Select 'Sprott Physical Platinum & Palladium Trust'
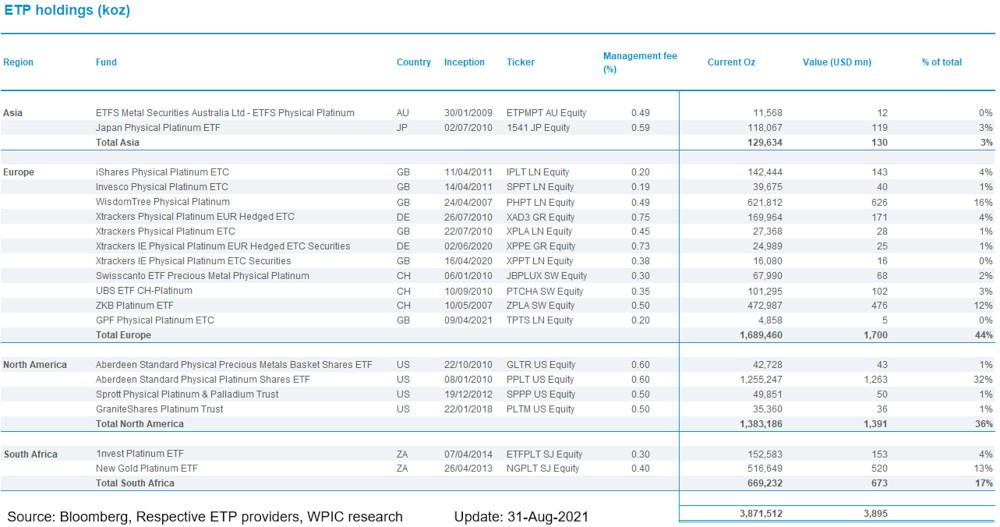The width and height of the screenshot is (1000, 527). coord(187,394)
